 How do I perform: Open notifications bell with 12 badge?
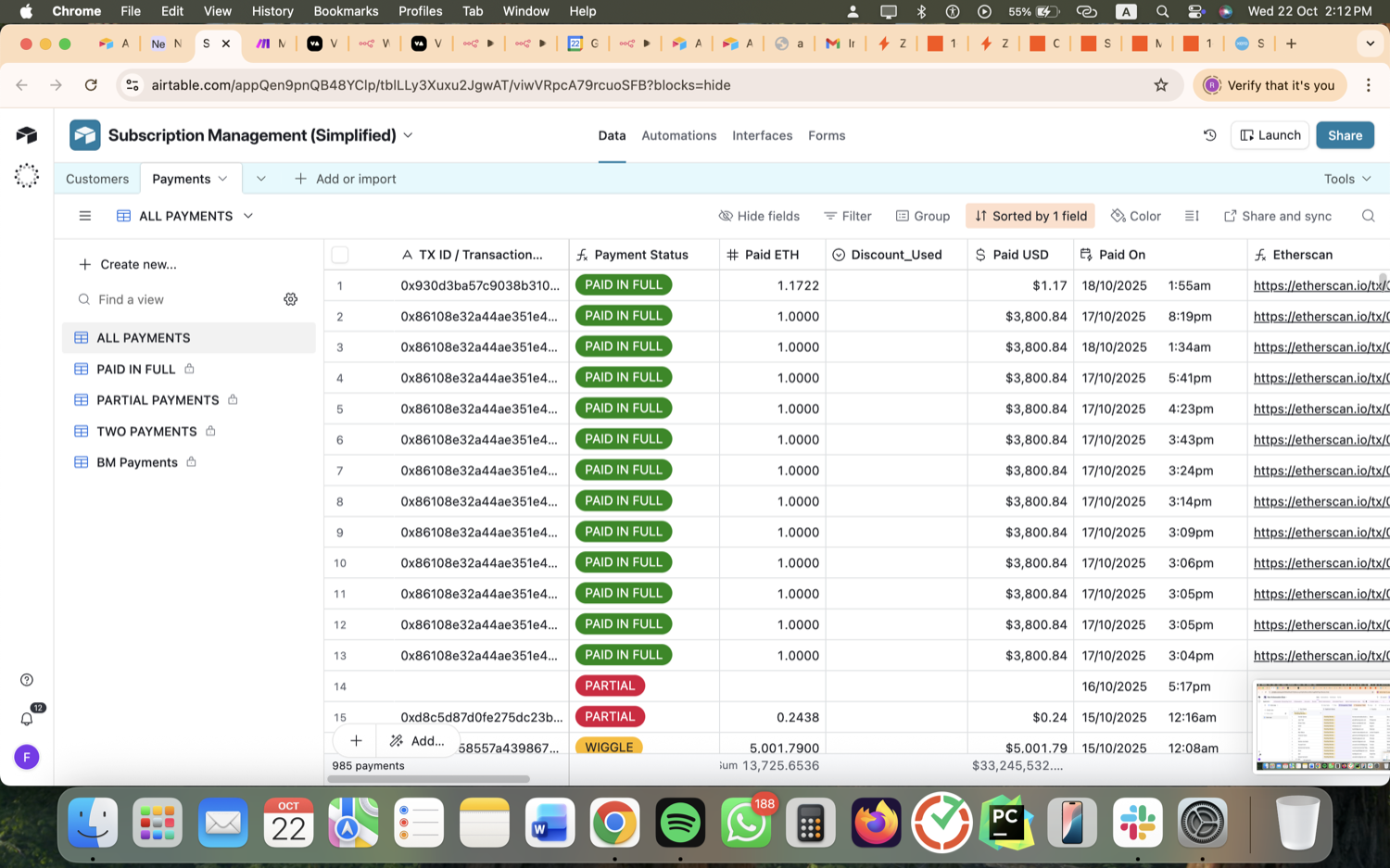tap(27, 719)
